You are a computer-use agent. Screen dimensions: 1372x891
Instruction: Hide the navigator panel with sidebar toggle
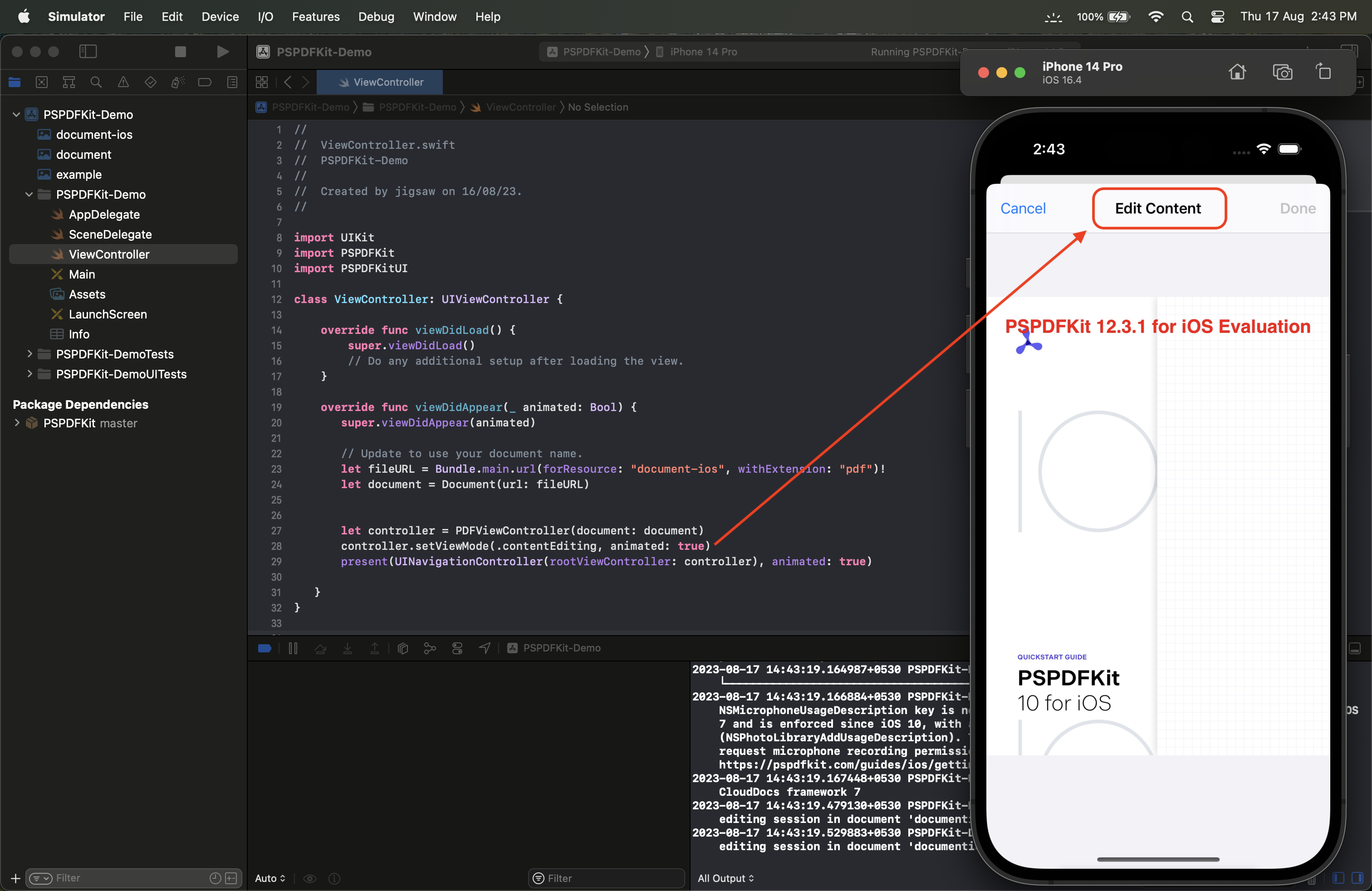tap(87, 51)
